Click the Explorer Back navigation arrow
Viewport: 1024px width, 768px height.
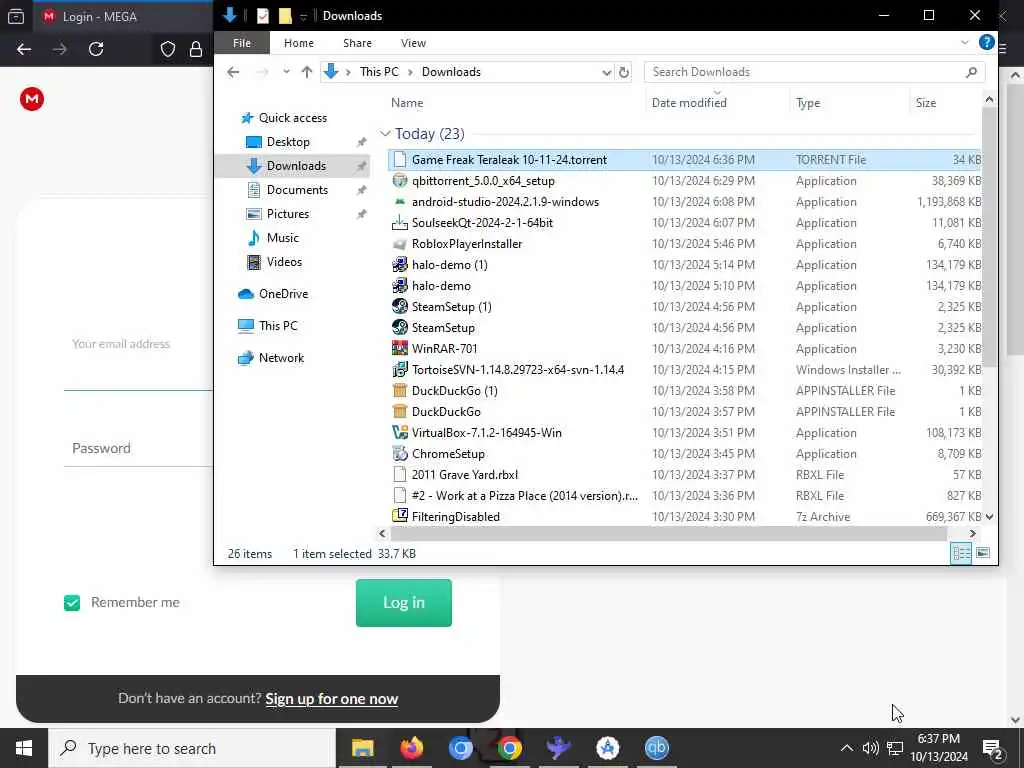pos(233,72)
